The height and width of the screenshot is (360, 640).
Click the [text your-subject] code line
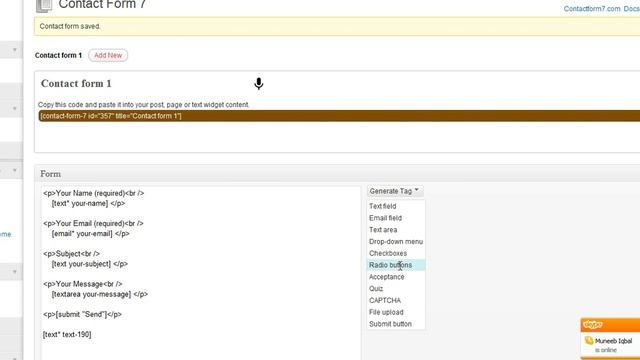pos(89,264)
